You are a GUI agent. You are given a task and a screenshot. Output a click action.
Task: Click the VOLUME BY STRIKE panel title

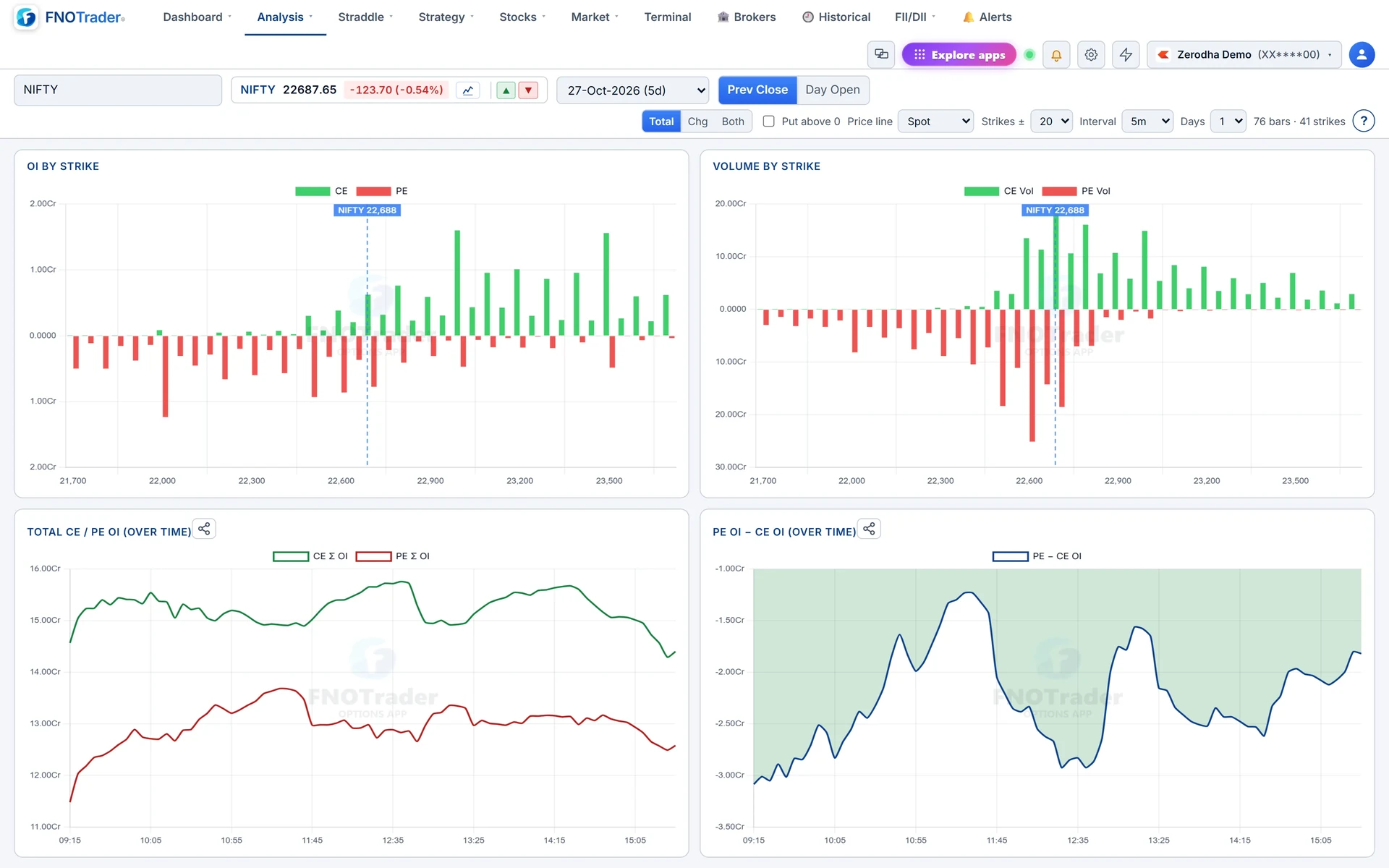click(766, 166)
